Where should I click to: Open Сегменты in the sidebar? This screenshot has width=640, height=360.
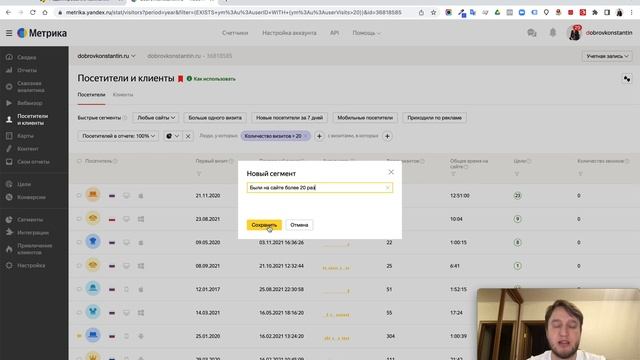(30, 220)
